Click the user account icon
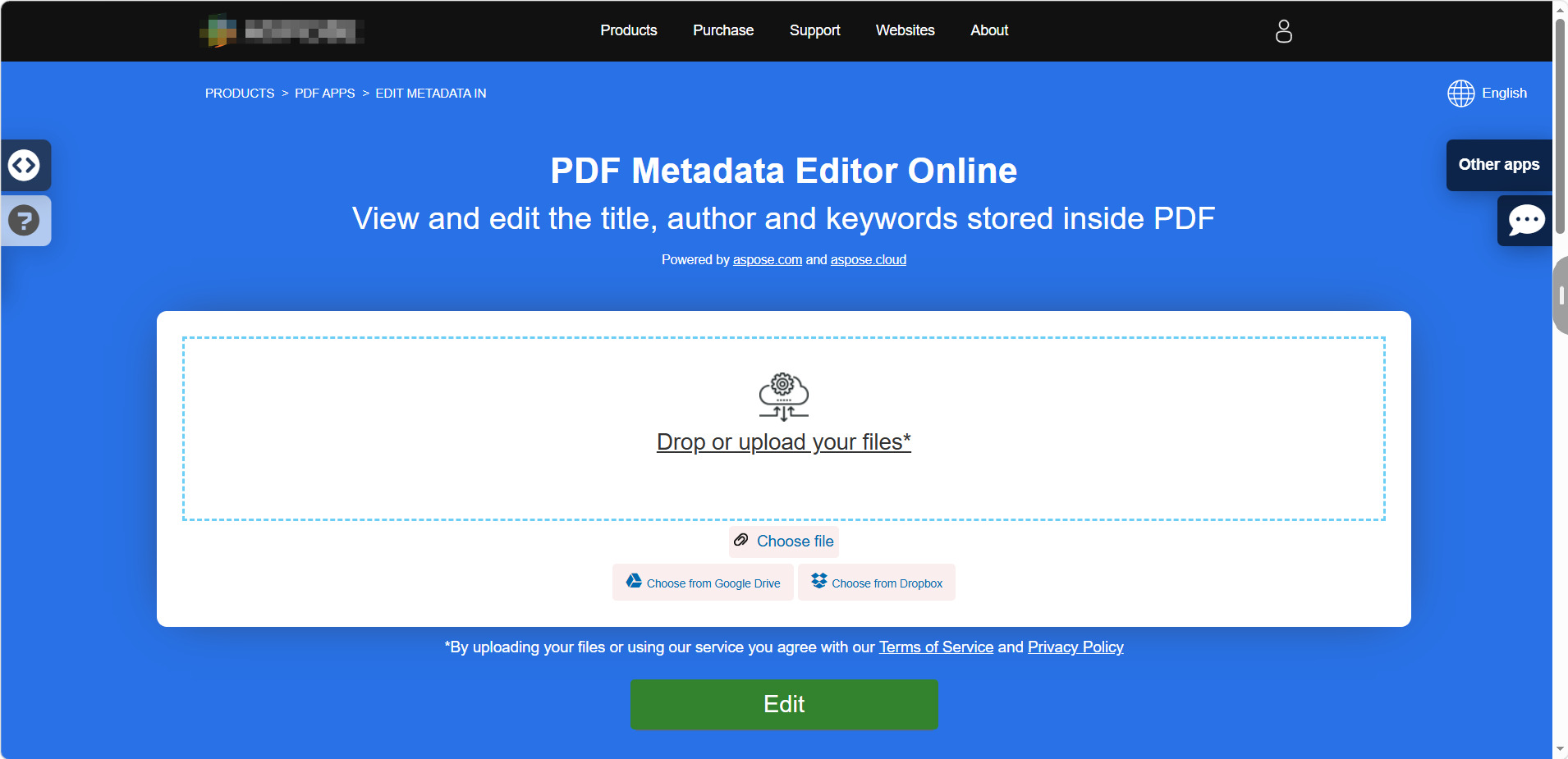 tap(1284, 31)
